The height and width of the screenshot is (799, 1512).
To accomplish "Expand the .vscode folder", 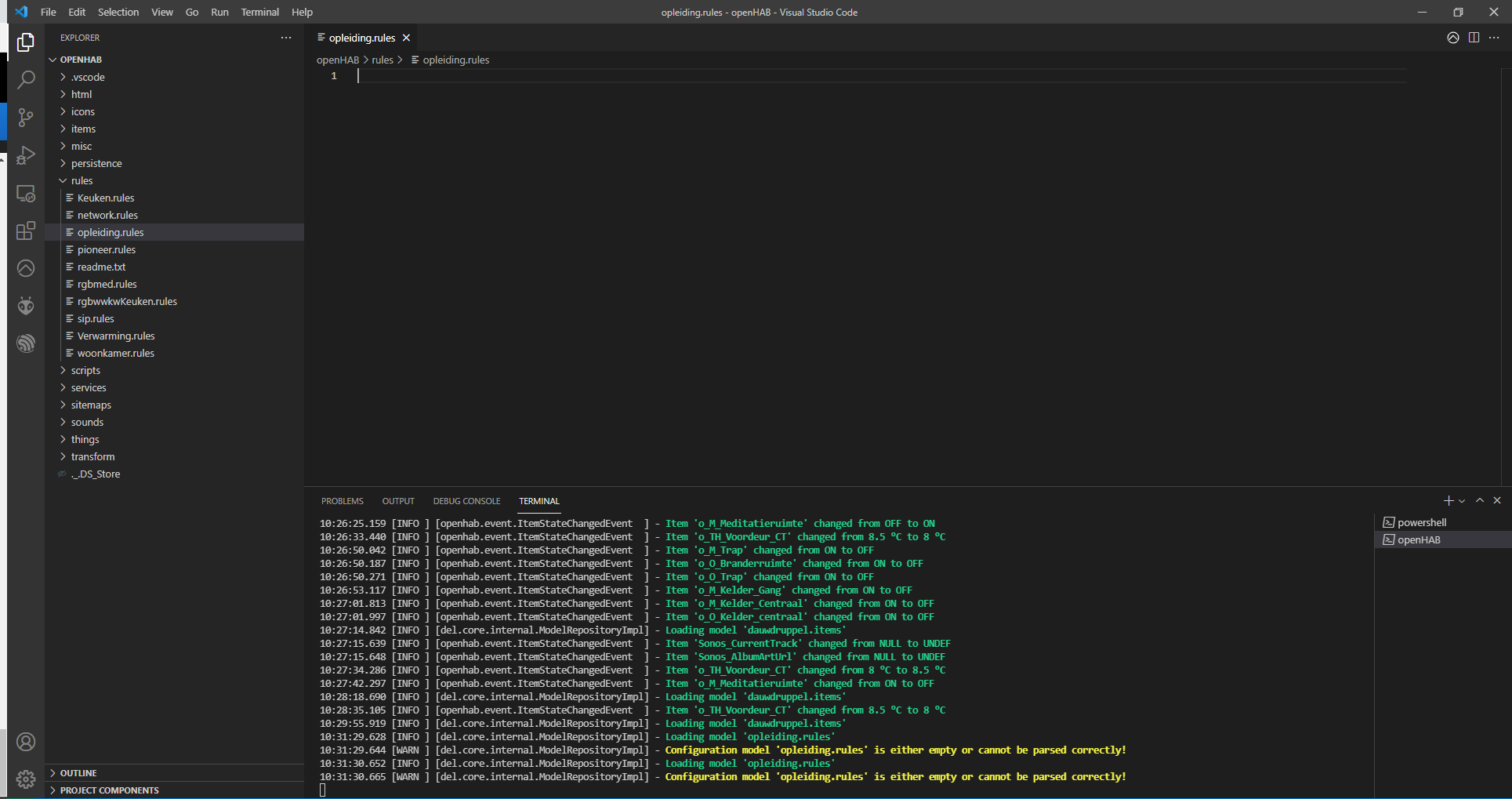I will pos(174,77).
